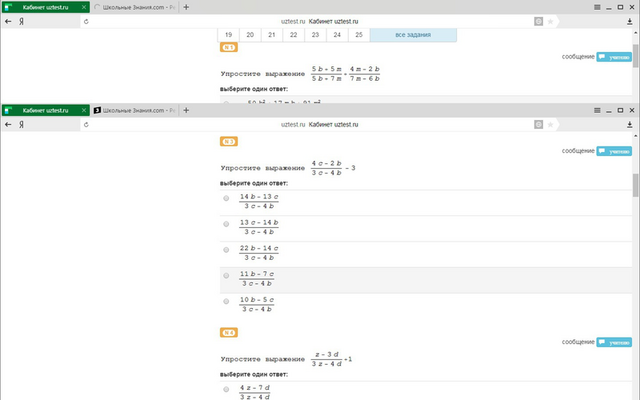Viewport: 640px width, 400px height.
Task: Select answer 11b − 7c over 3c − 4b
Action: 226,276
